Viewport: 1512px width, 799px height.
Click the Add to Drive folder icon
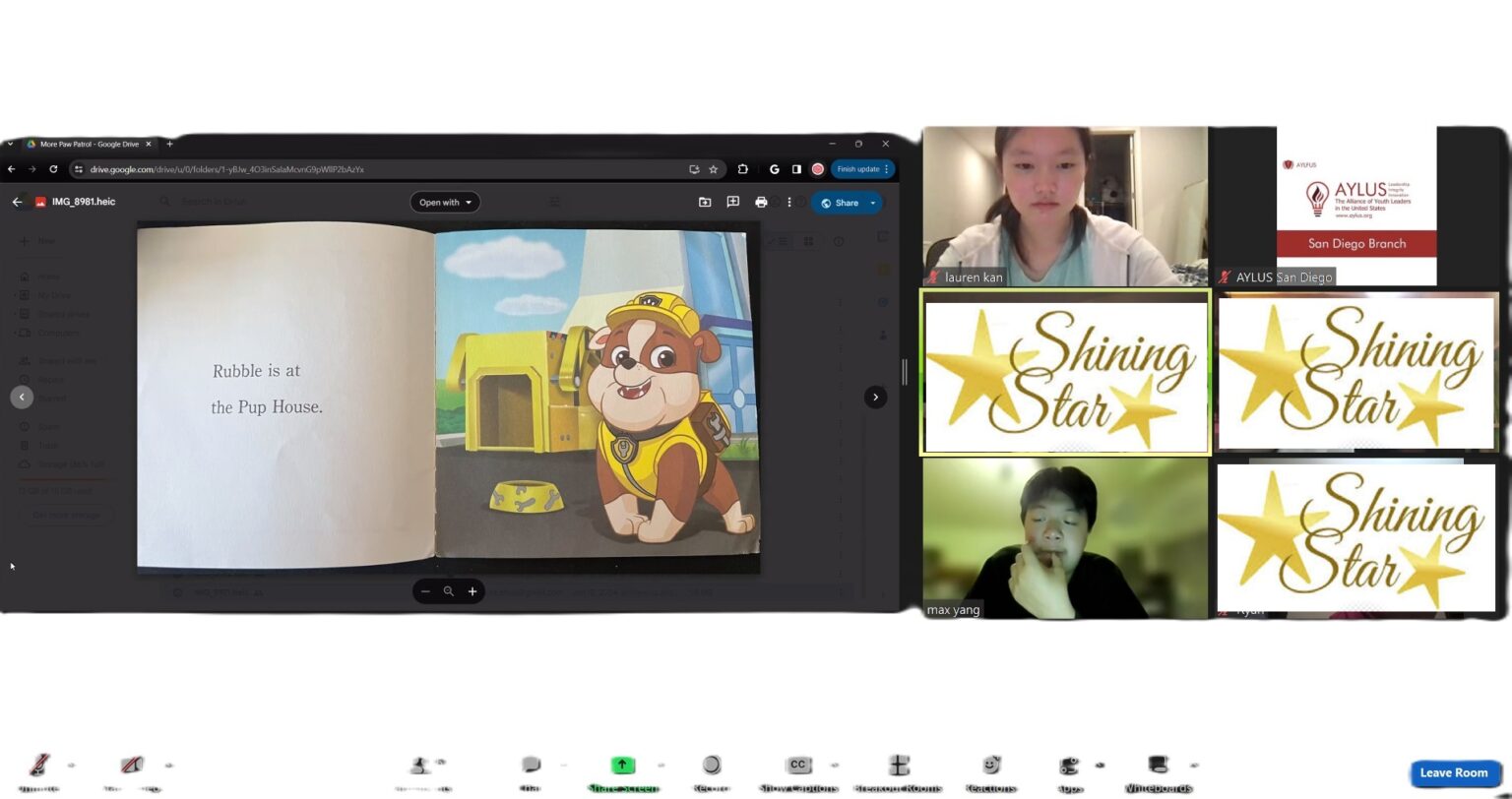pos(705,202)
